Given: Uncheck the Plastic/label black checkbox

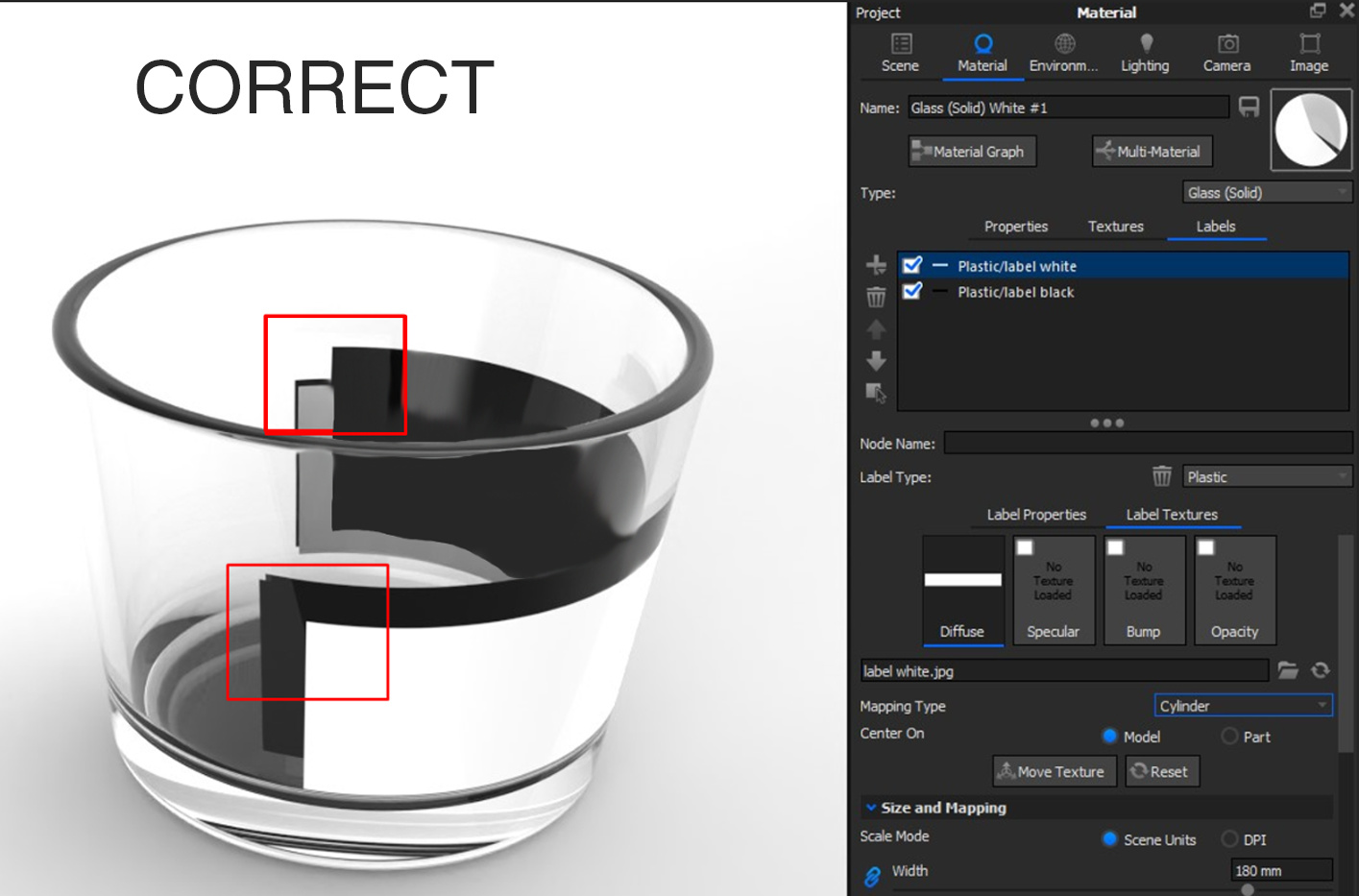Looking at the screenshot, I should click(912, 291).
